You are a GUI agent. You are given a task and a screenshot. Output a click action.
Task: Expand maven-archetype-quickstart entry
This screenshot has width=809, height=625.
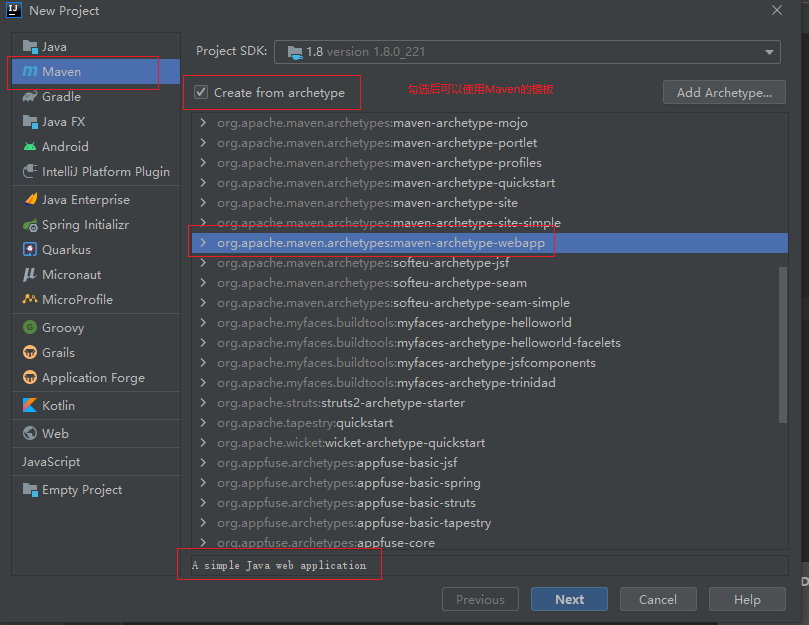(203, 183)
